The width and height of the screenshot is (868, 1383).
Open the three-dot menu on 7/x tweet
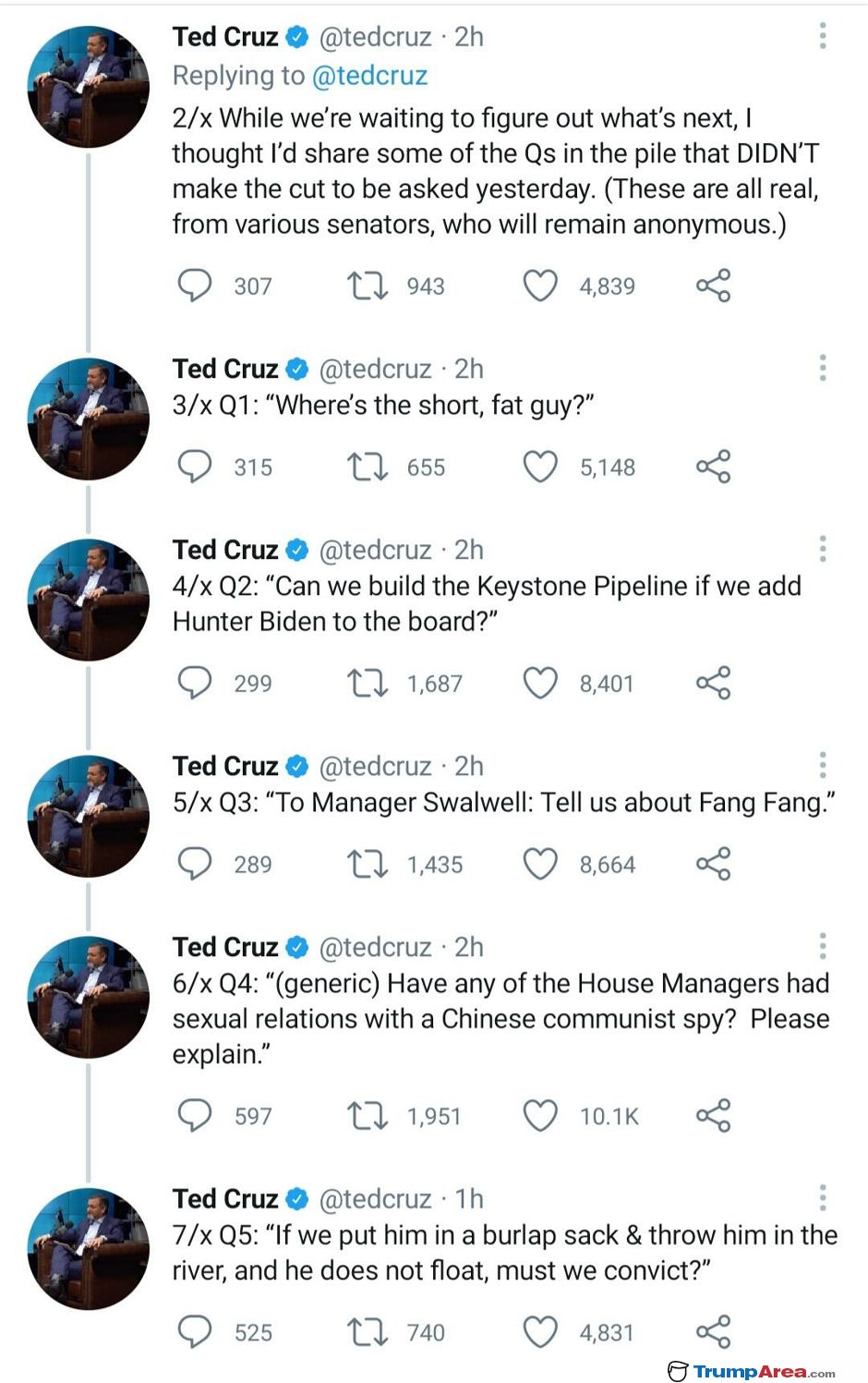[822, 1198]
